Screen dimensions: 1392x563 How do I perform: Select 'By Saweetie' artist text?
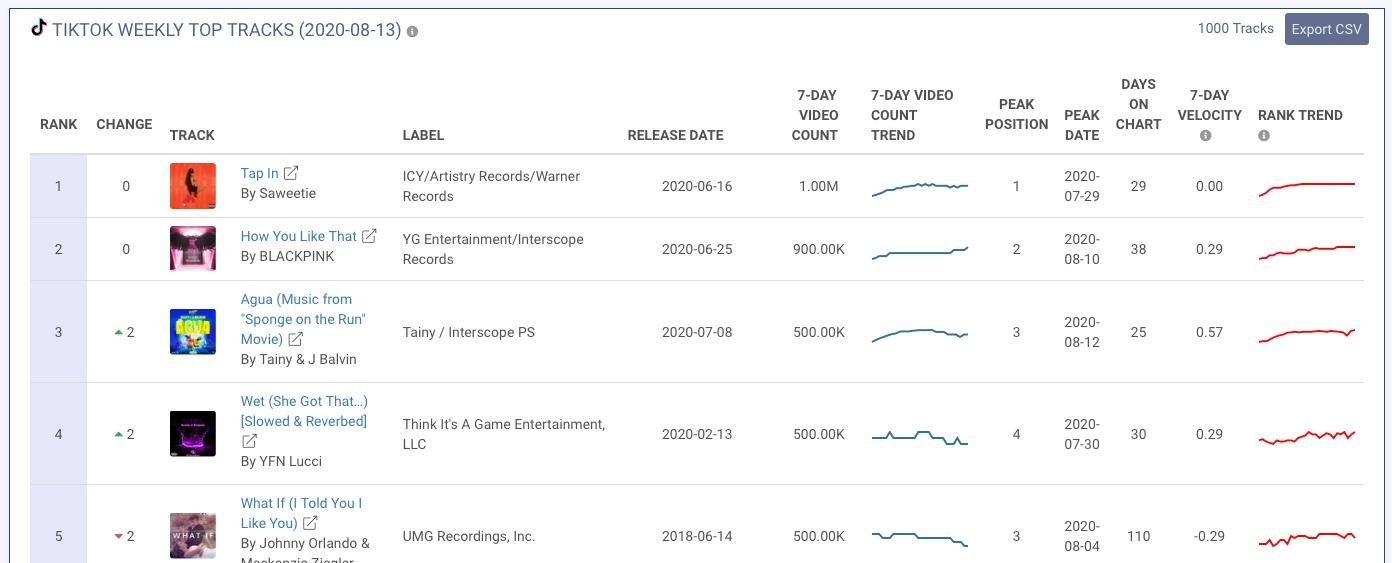click(278, 193)
